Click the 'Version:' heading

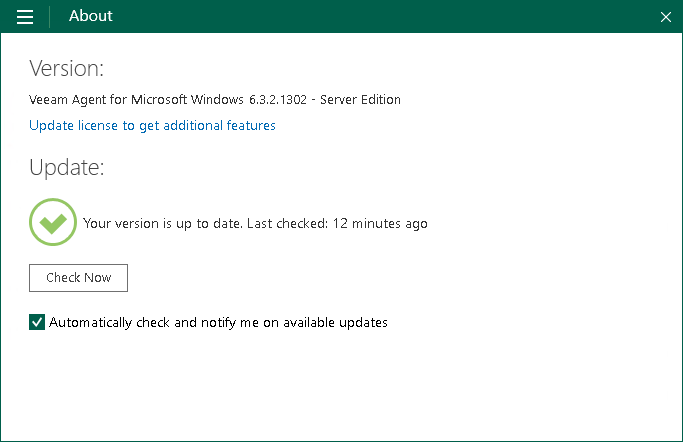[66, 69]
